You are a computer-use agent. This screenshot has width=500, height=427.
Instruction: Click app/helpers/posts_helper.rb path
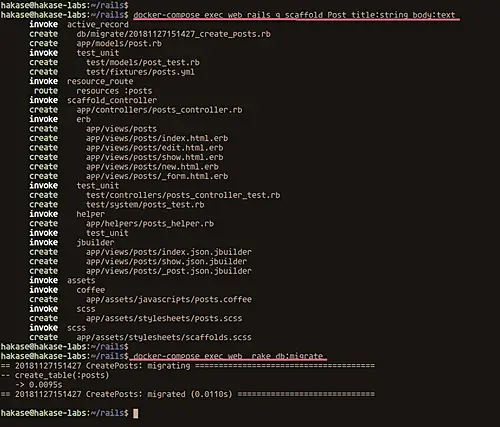coord(150,224)
